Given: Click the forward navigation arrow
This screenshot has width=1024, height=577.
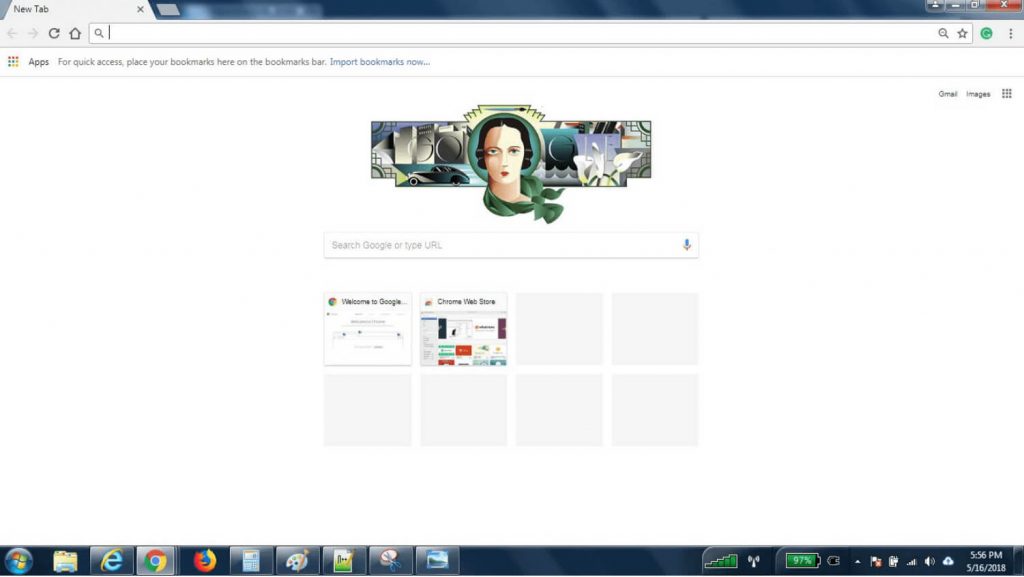Looking at the screenshot, I should click(x=33, y=33).
